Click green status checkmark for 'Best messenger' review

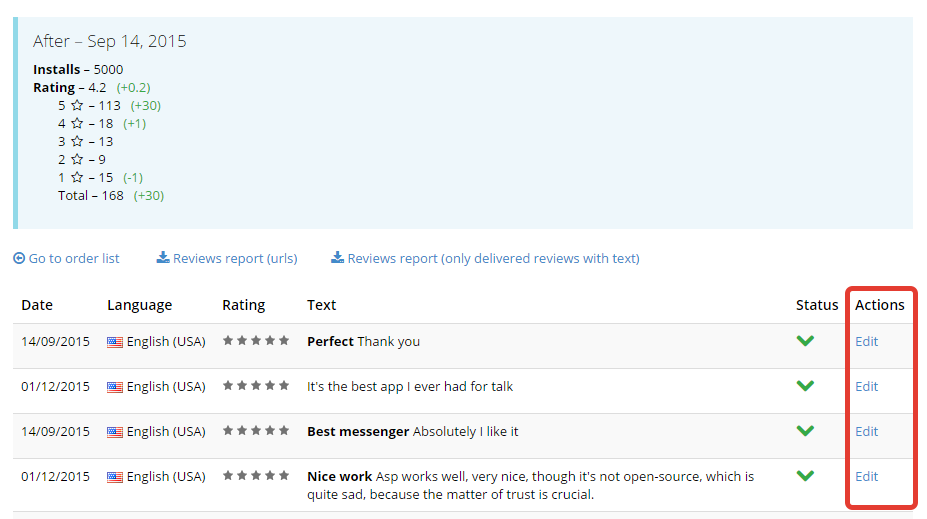805,430
